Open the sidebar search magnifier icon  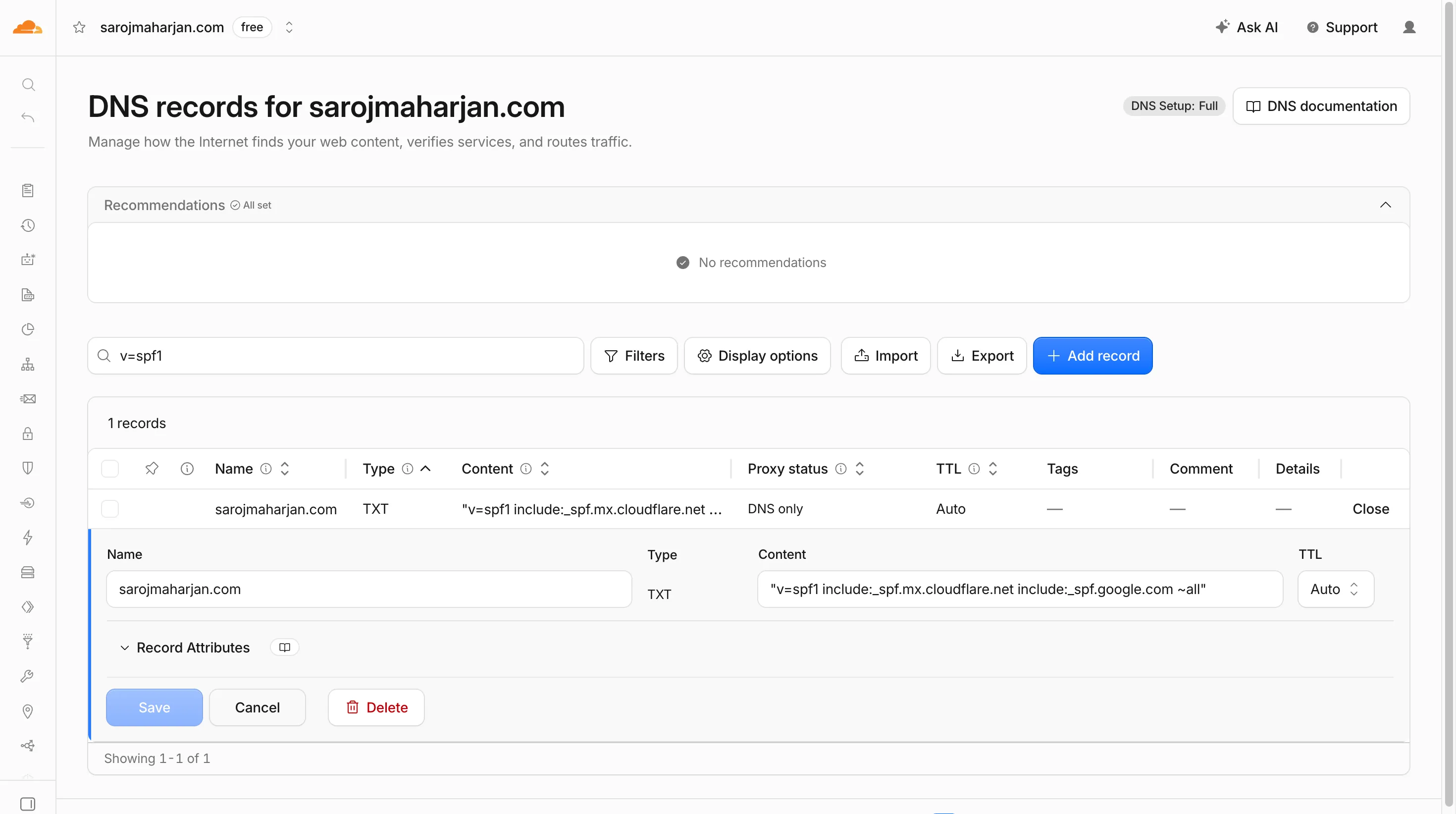[x=28, y=85]
